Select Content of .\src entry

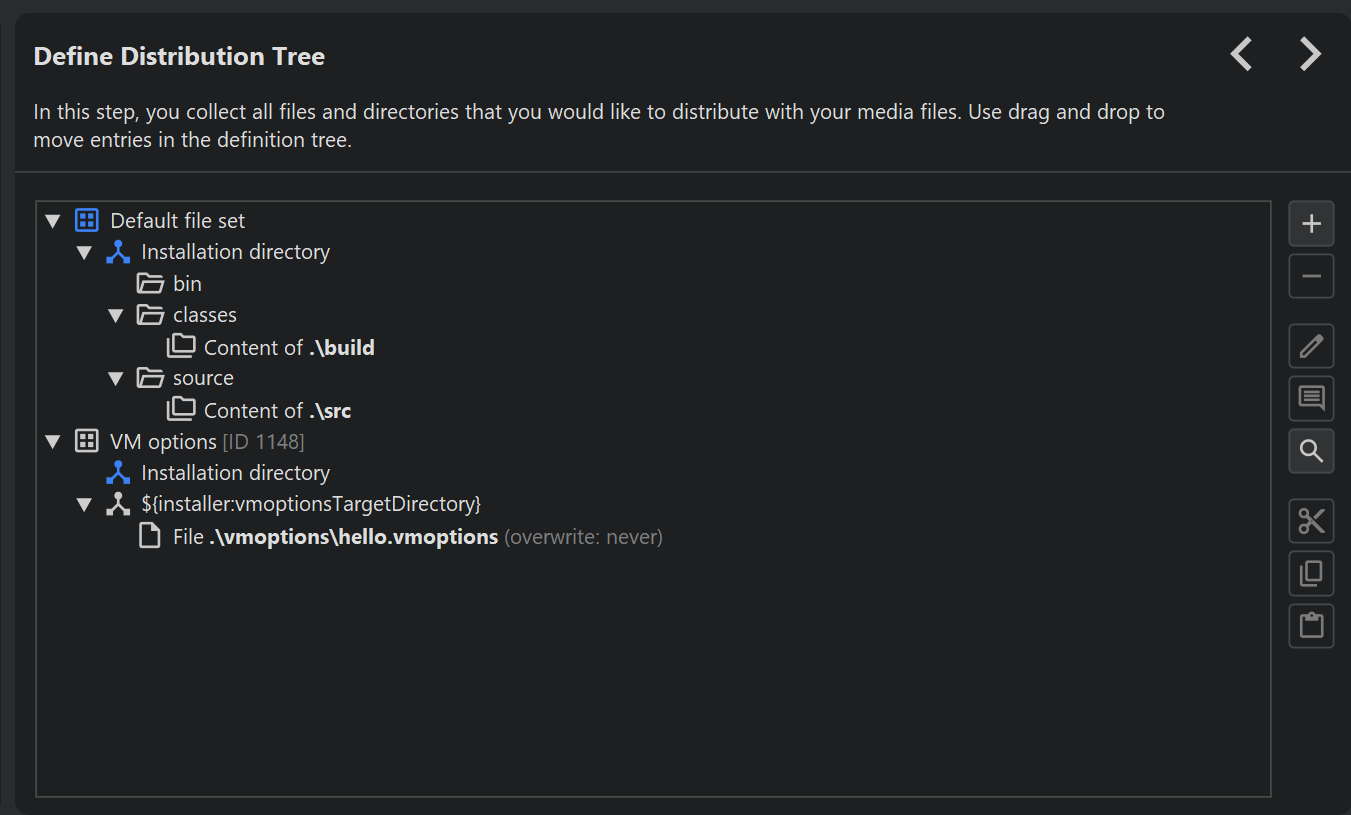pyautogui.click(x=277, y=411)
